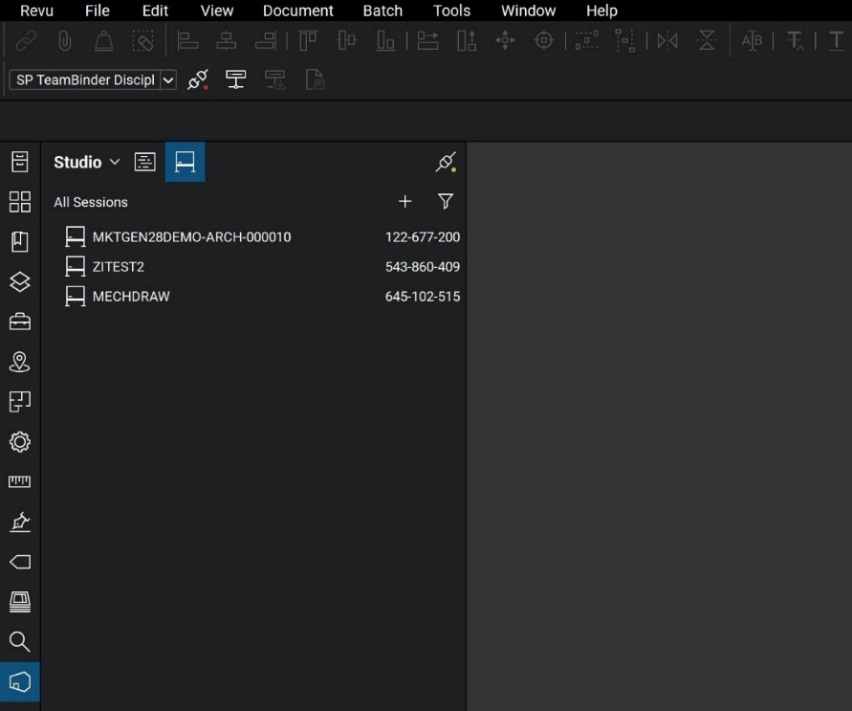Screen dimensions: 852x711
Task: Click the plus button to join a session
Action: point(405,201)
